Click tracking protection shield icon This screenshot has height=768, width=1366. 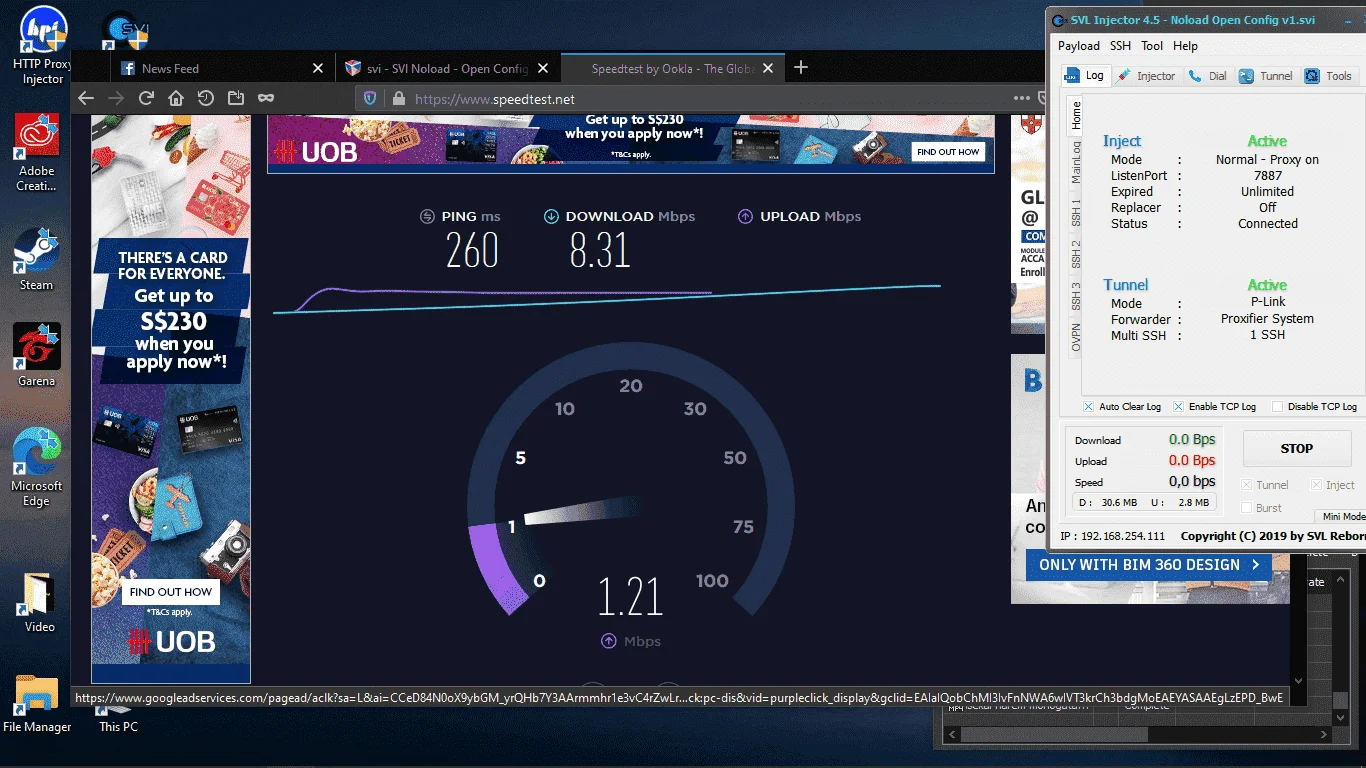tap(370, 99)
